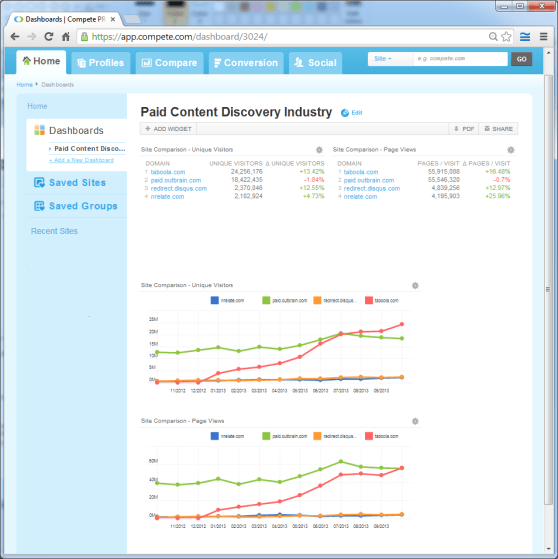Open the Saved Sites section
This screenshot has height=559, width=558.
point(77,183)
